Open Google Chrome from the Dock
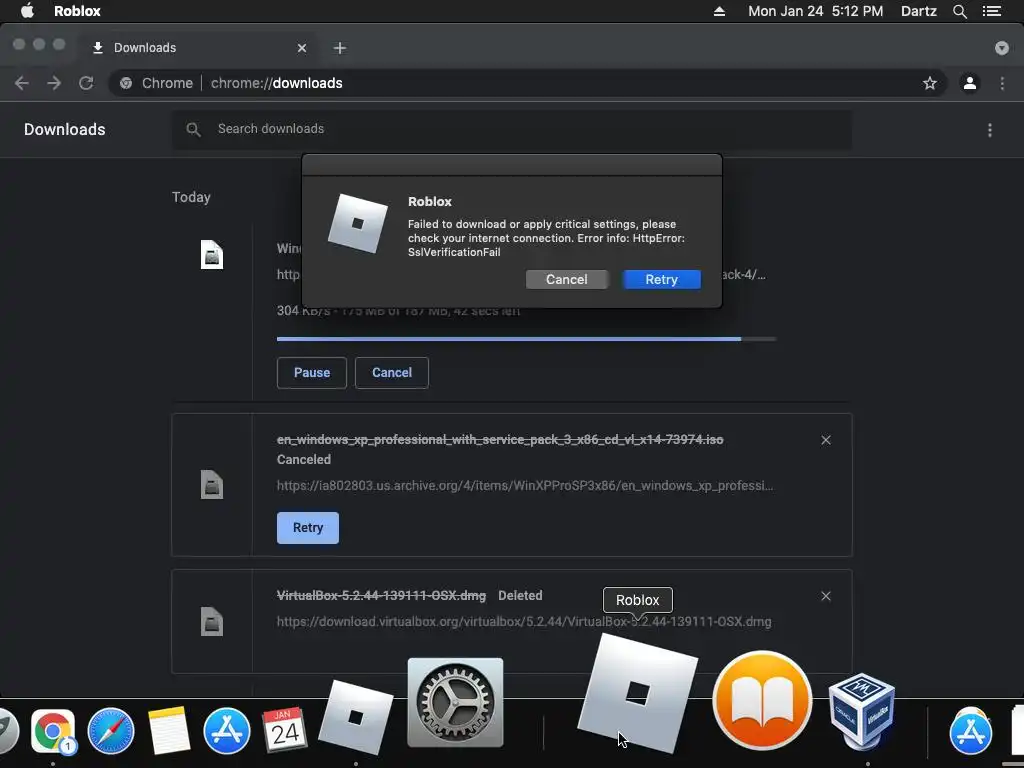The height and width of the screenshot is (768, 1024). pyautogui.click(x=53, y=731)
